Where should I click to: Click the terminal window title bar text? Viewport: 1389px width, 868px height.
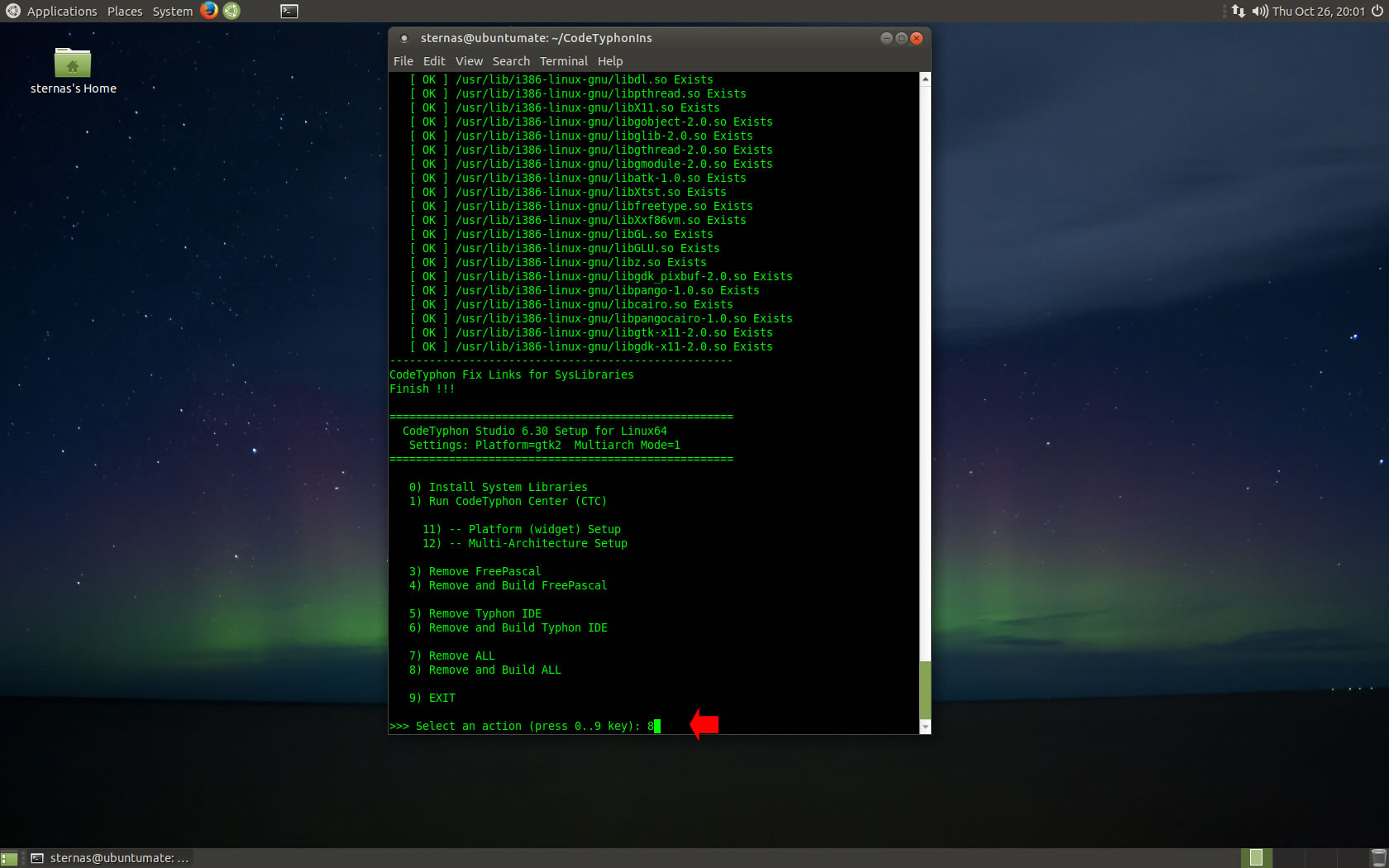536,38
